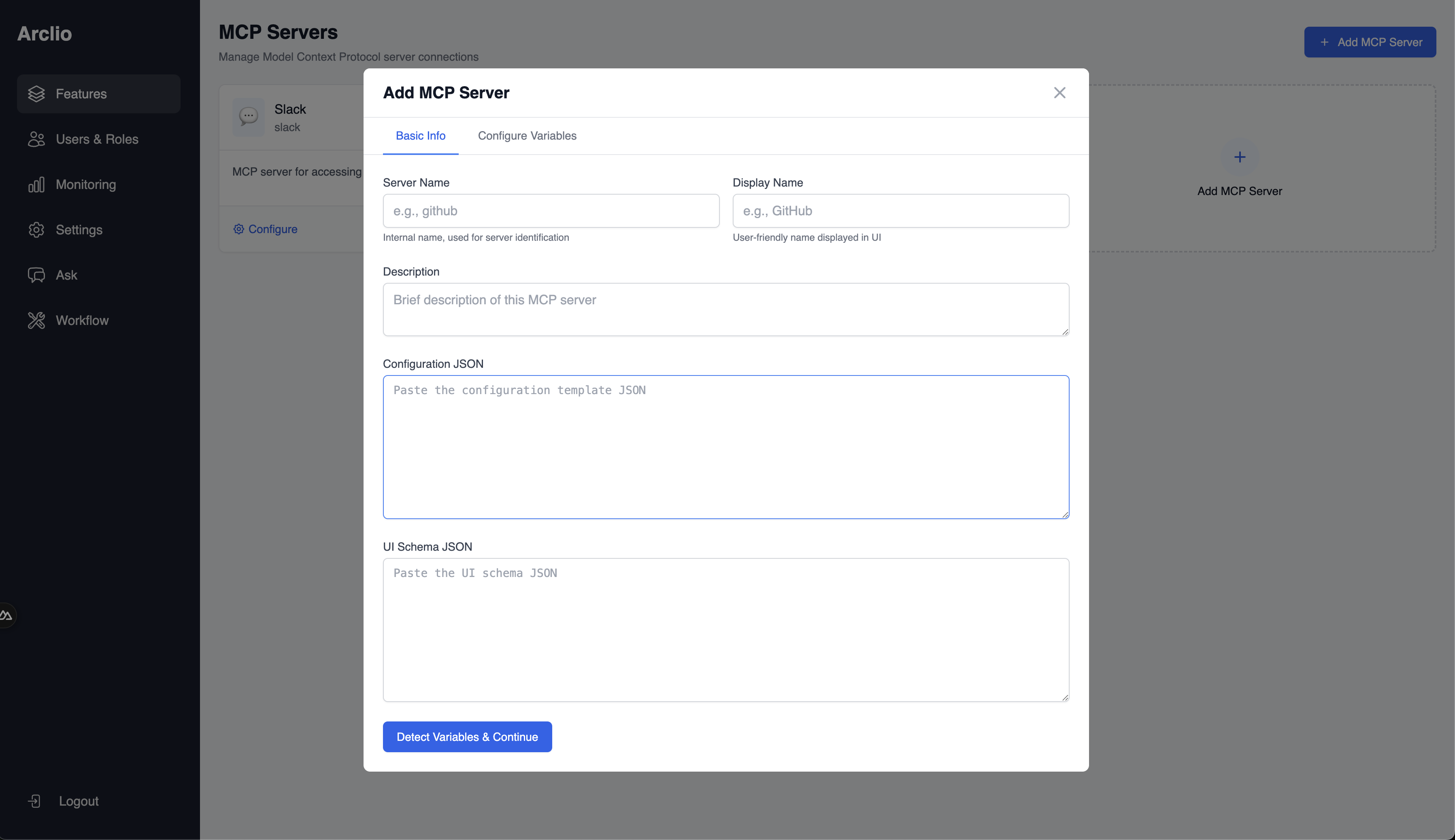This screenshot has height=840, width=1455.
Task: Open Configure for the Slack server
Action: [272, 229]
